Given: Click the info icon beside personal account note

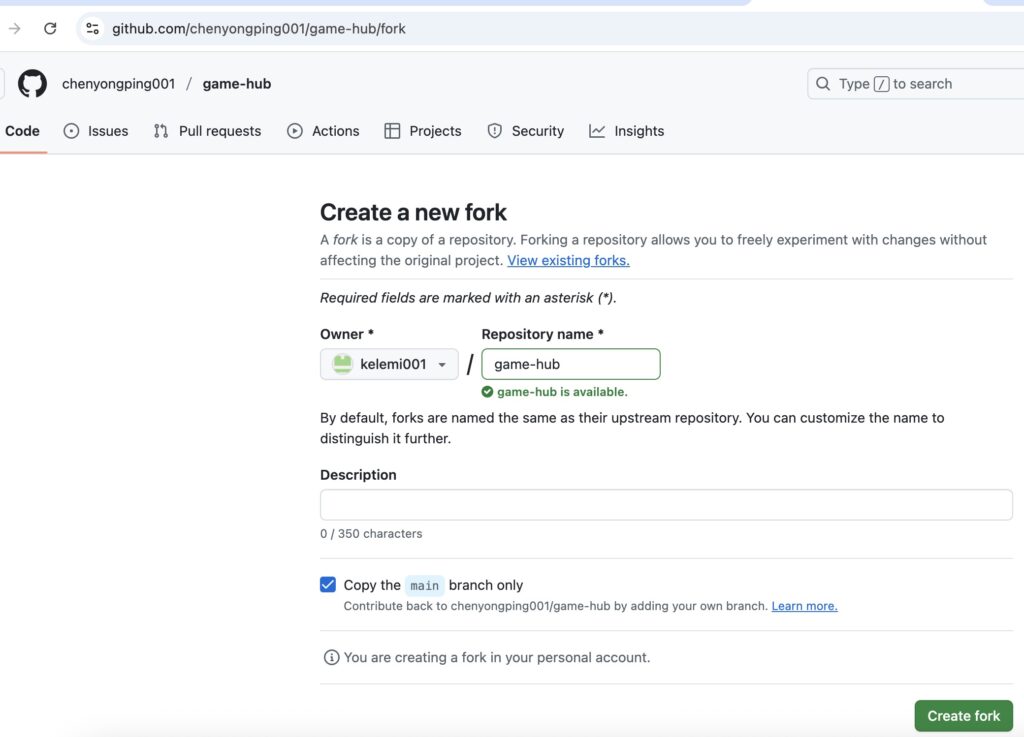Looking at the screenshot, I should click(x=331, y=657).
